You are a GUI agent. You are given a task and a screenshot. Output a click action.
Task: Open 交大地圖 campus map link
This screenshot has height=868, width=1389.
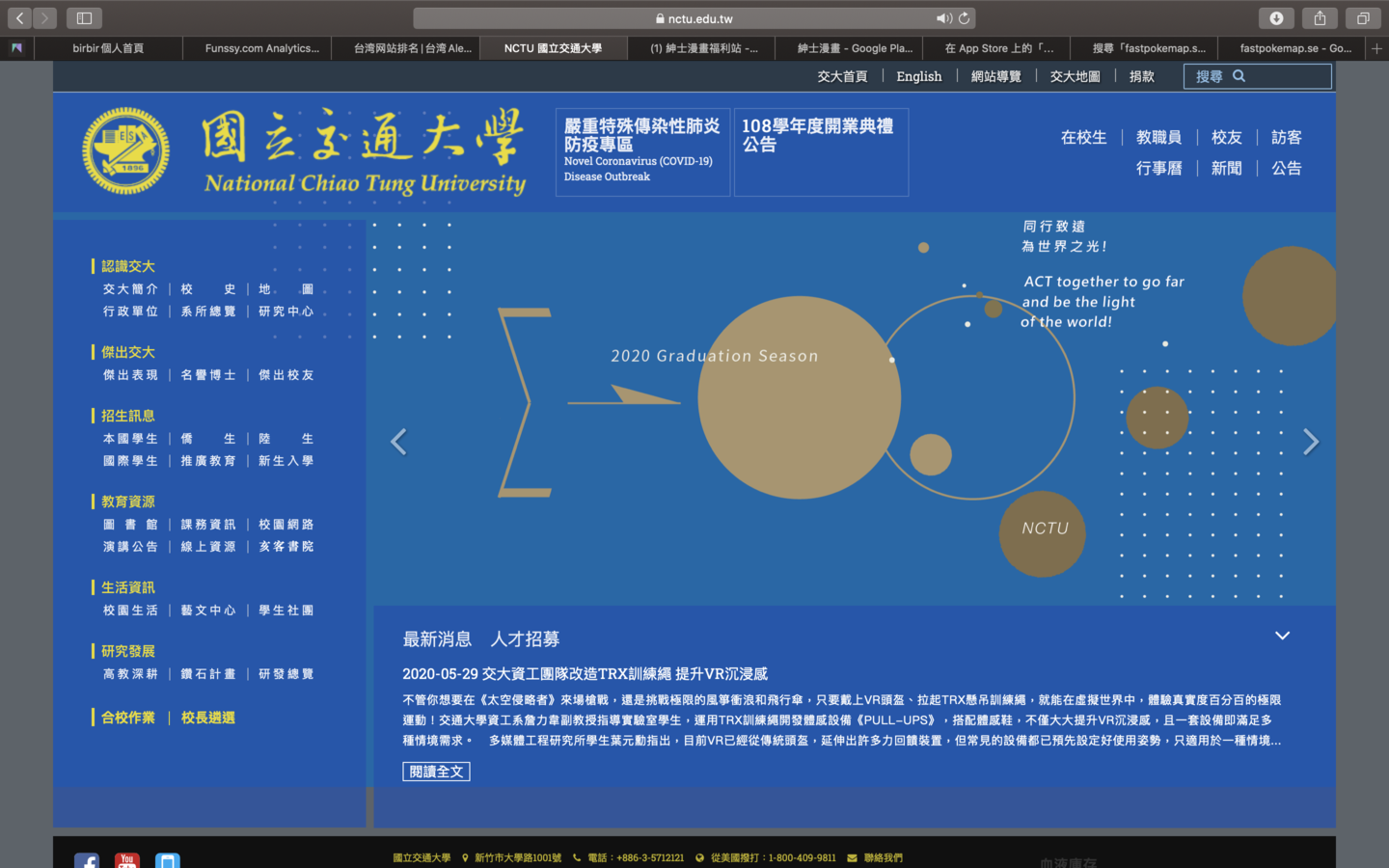[1075, 76]
